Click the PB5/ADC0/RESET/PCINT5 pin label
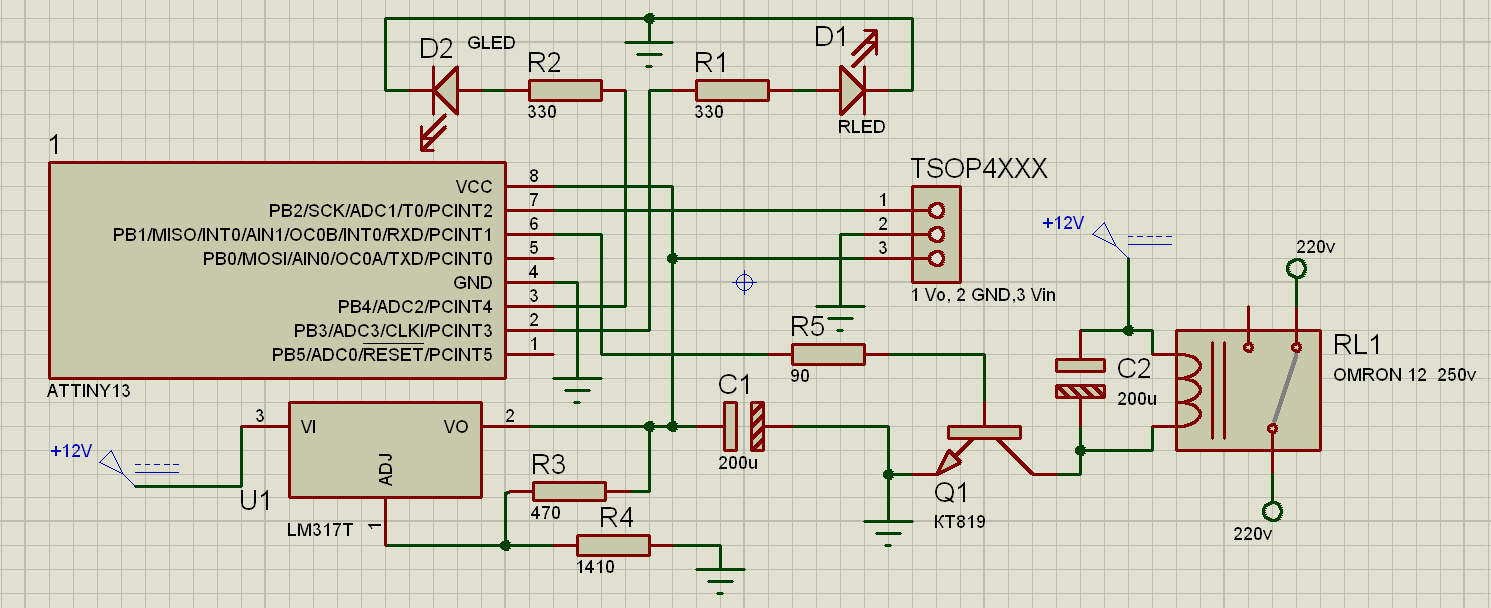Viewport: 1491px width, 608px height. (x=382, y=355)
